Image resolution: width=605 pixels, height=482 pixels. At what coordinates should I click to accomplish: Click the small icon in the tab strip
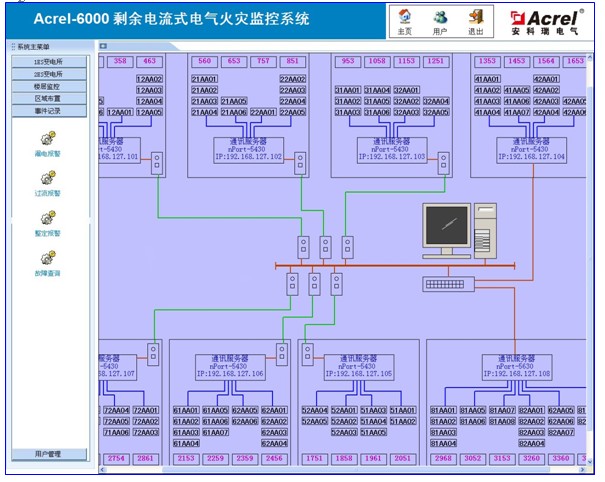[103, 46]
